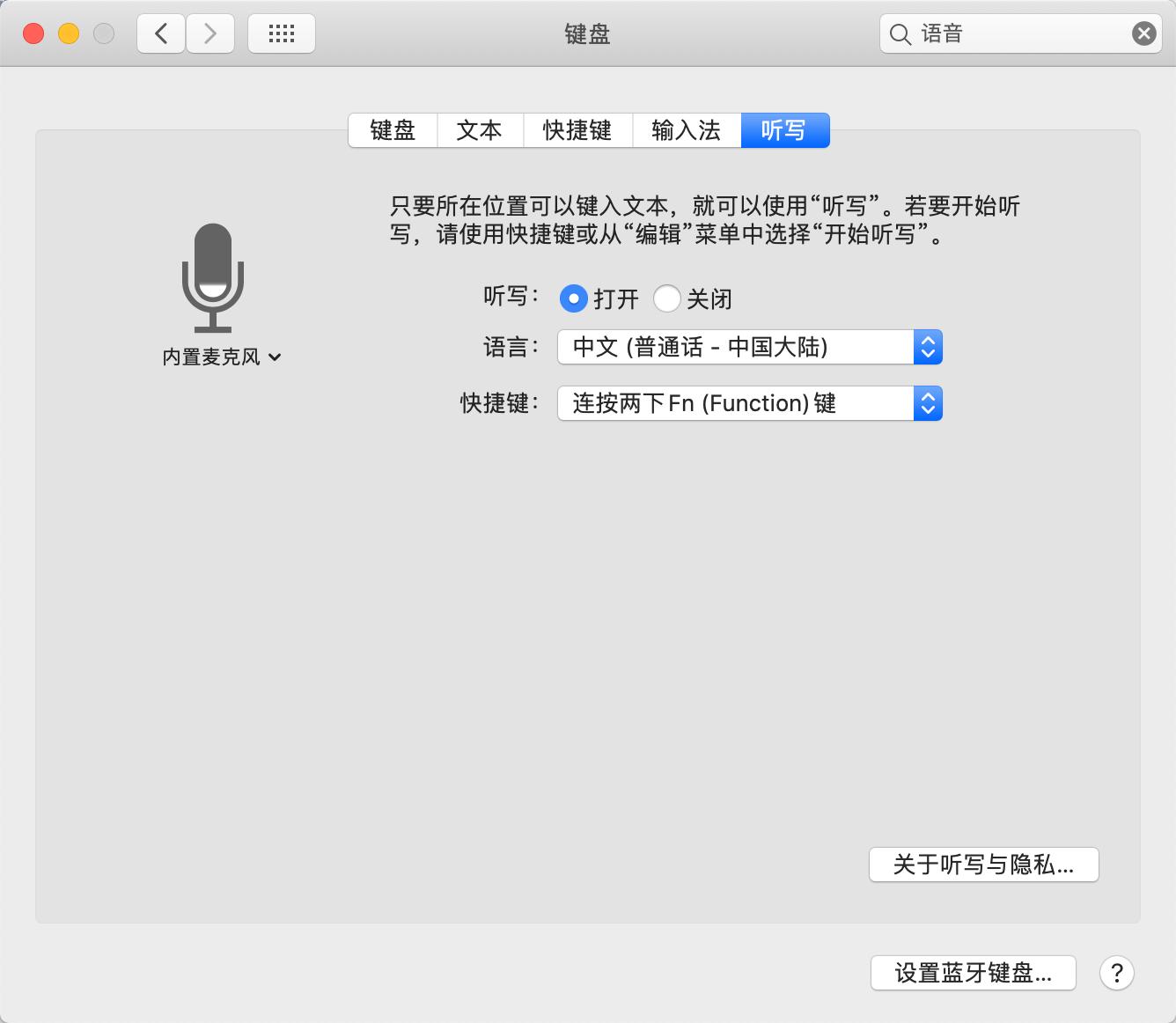Image resolution: width=1176 pixels, height=1023 pixels.
Task: Click the built-in microphone icon
Action: point(214,276)
